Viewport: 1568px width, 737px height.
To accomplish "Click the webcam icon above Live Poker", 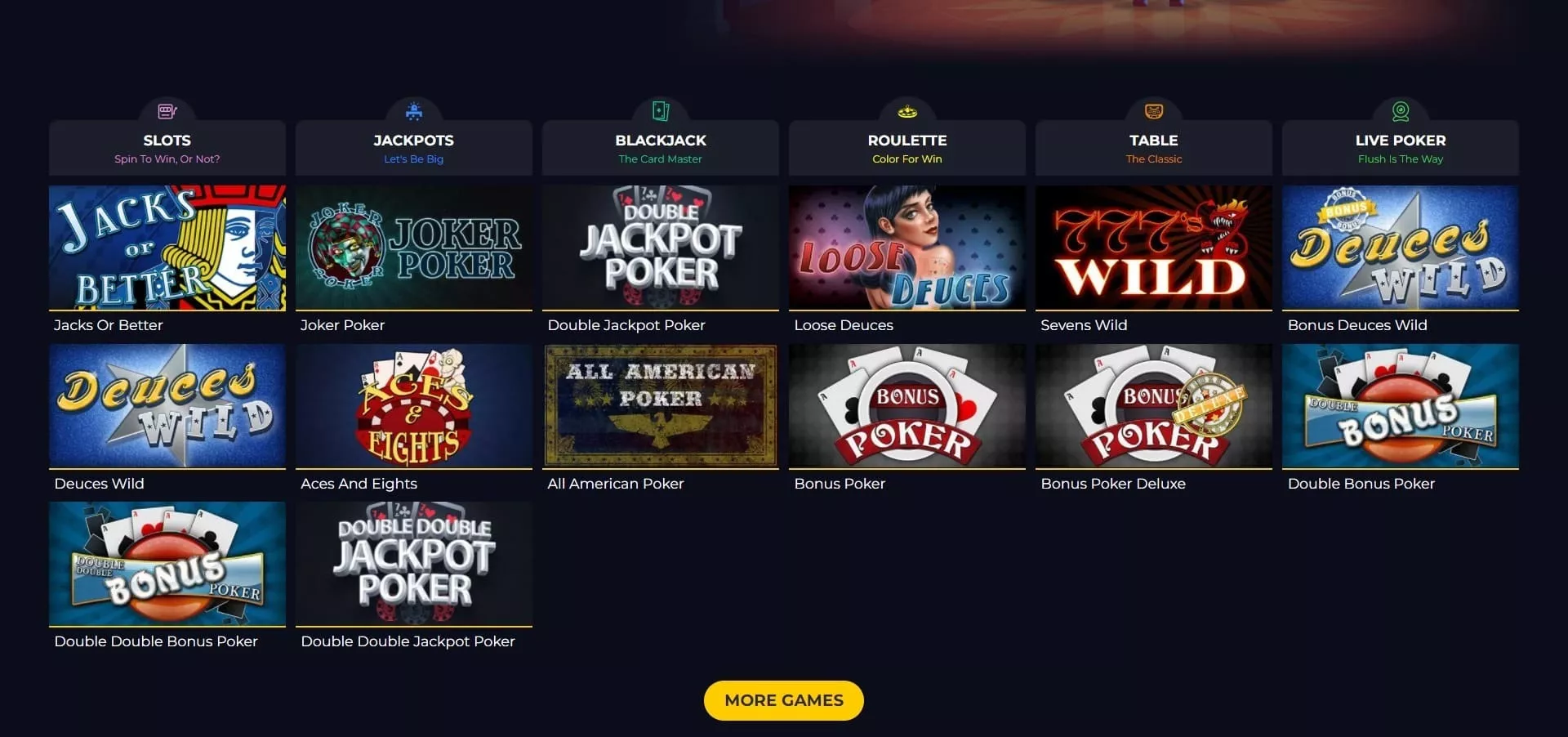I will 1401,111.
